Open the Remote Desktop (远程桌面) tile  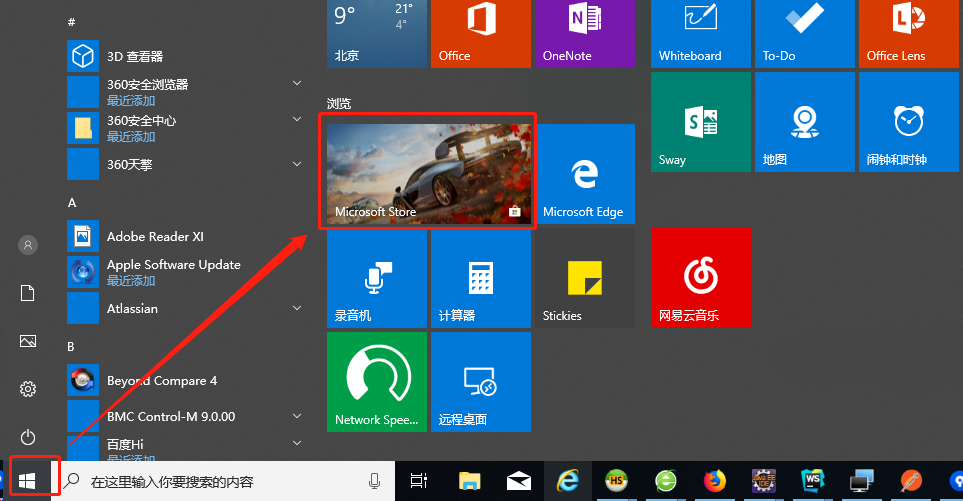(x=480, y=382)
